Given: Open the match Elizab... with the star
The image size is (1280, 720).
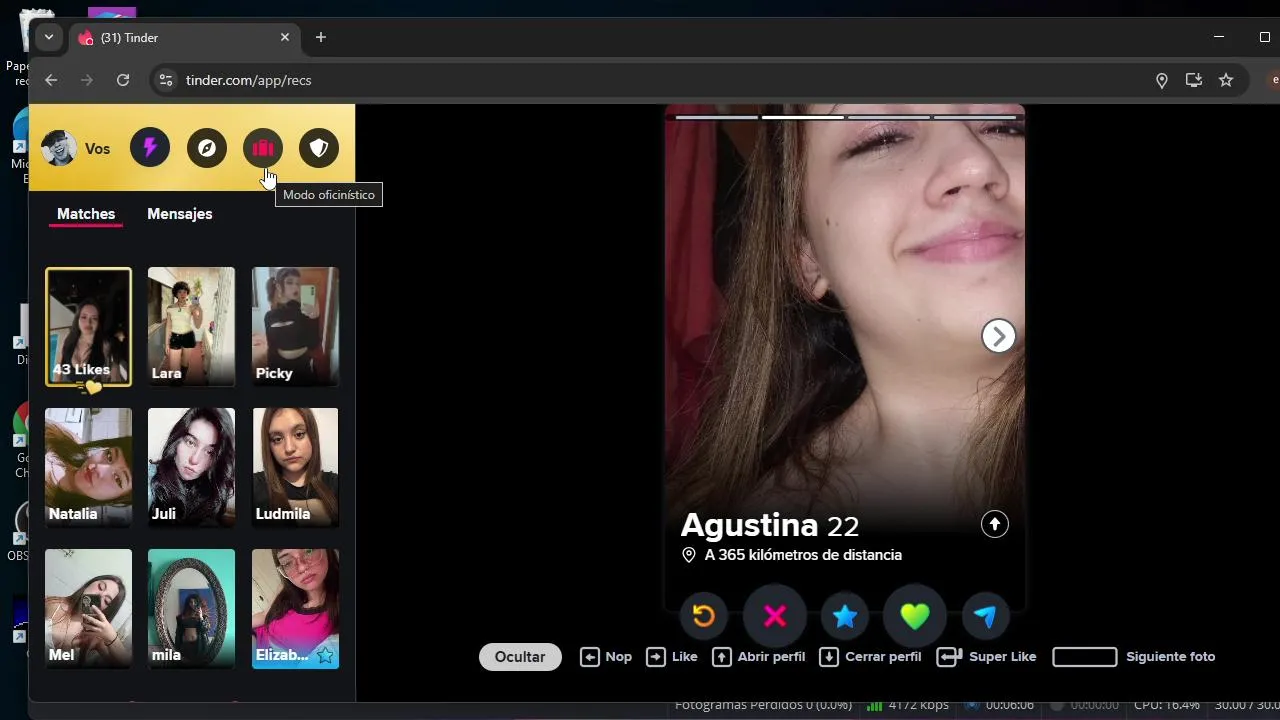Looking at the screenshot, I should click(x=295, y=608).
